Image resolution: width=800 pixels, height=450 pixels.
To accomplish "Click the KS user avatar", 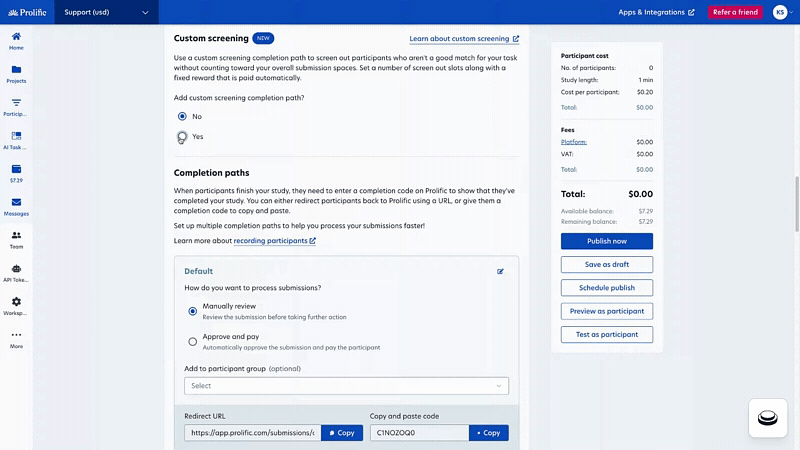I will (780, 12).
